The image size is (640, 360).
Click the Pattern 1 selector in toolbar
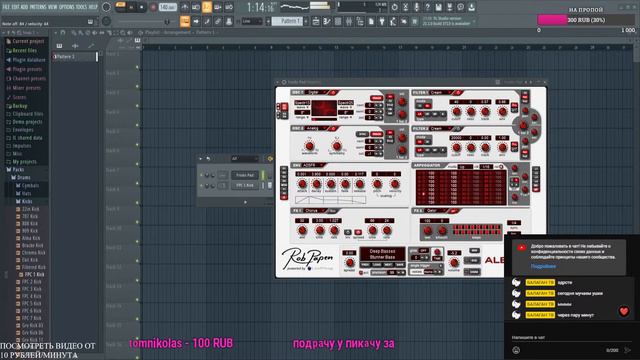click(288, 21)
